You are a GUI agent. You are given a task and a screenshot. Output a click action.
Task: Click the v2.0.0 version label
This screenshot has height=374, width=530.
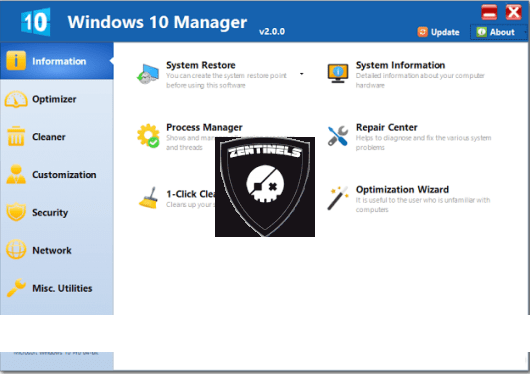[272, 31]
